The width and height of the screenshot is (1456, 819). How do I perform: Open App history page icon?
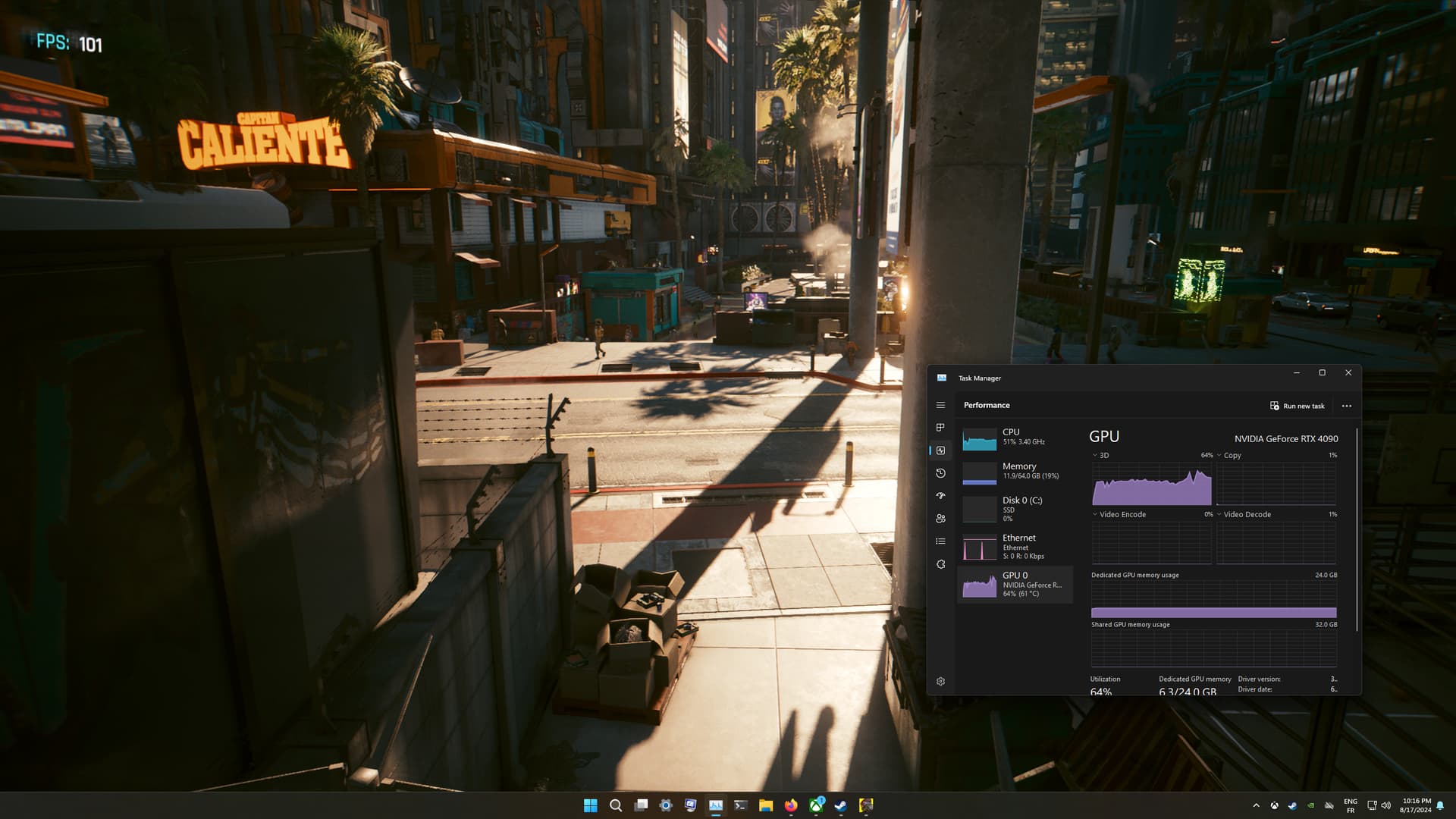pyautogui.click(x=940, y=473)
